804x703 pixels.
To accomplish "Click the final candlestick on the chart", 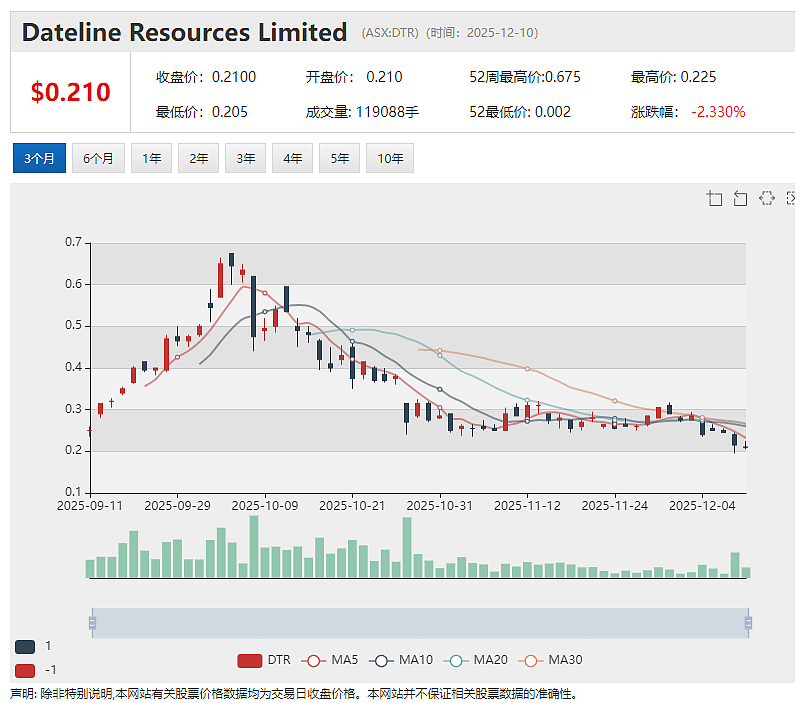I will 746,446.
